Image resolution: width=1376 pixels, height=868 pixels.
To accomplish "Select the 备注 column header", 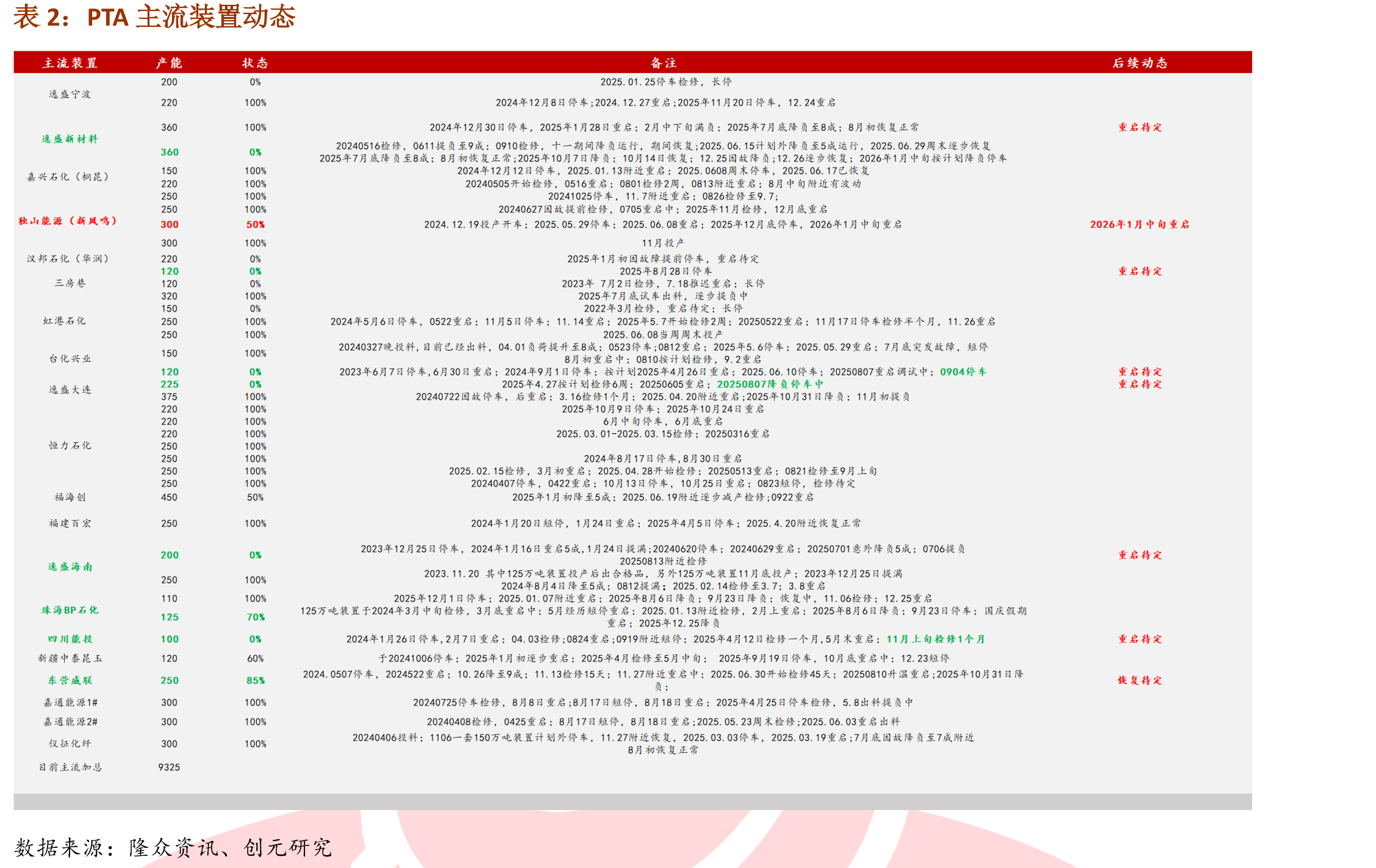I will [664, 63].
